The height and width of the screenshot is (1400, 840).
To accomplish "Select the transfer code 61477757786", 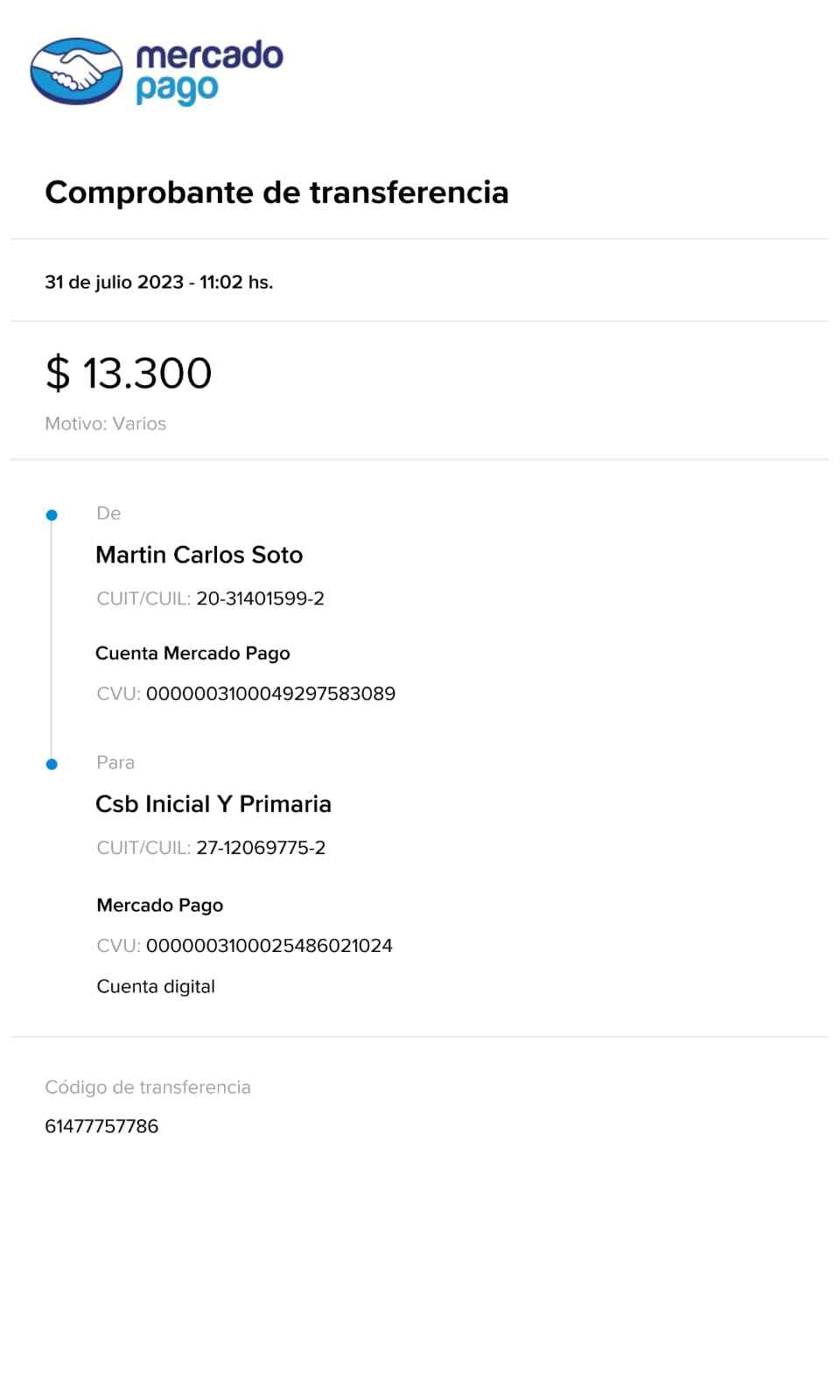I will tap(101, 1127).
